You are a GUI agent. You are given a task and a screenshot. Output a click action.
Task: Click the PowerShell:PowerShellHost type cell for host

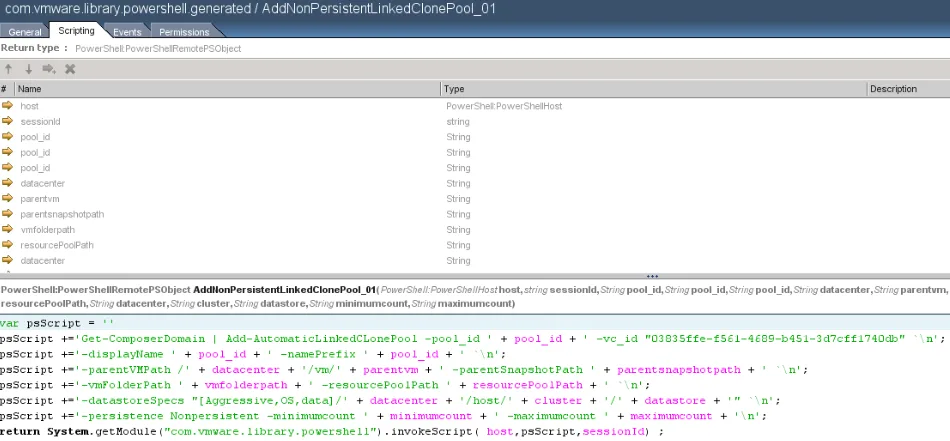point(504,106)
